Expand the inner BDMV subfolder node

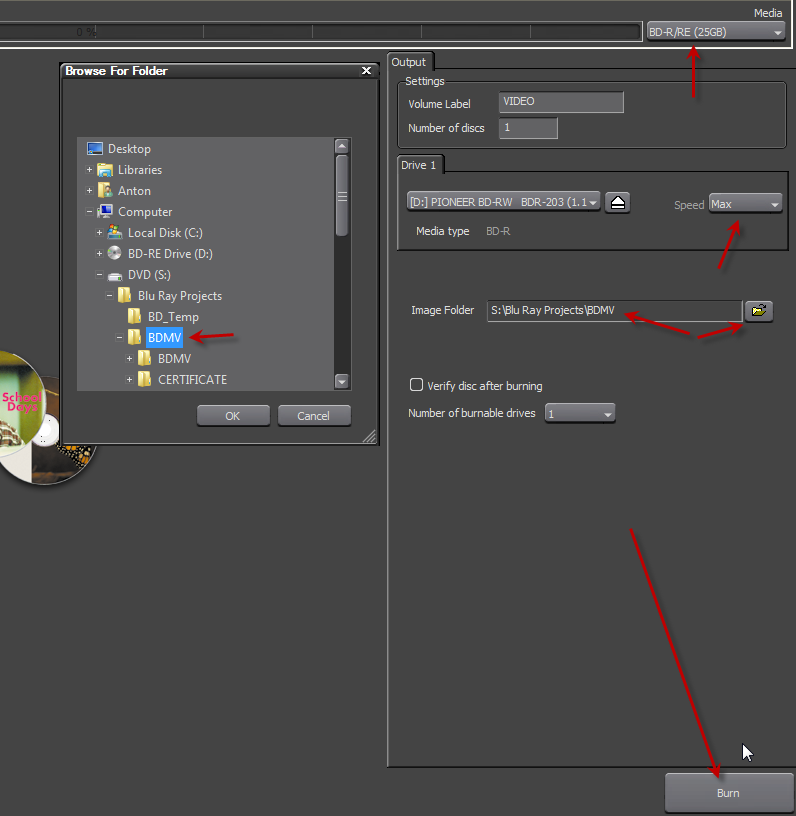point(130,358)
